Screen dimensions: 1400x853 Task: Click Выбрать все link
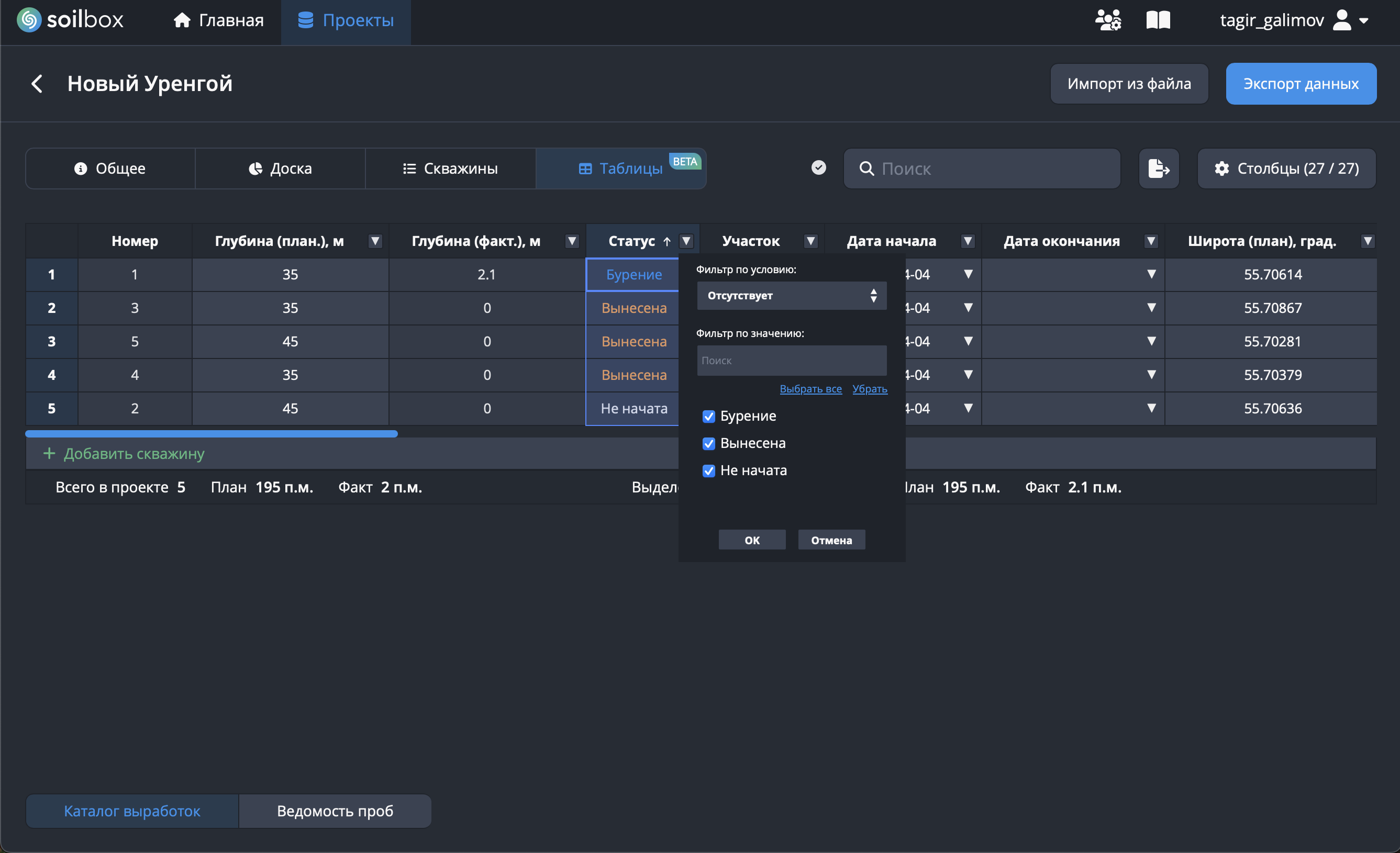[x=810, y=389]
